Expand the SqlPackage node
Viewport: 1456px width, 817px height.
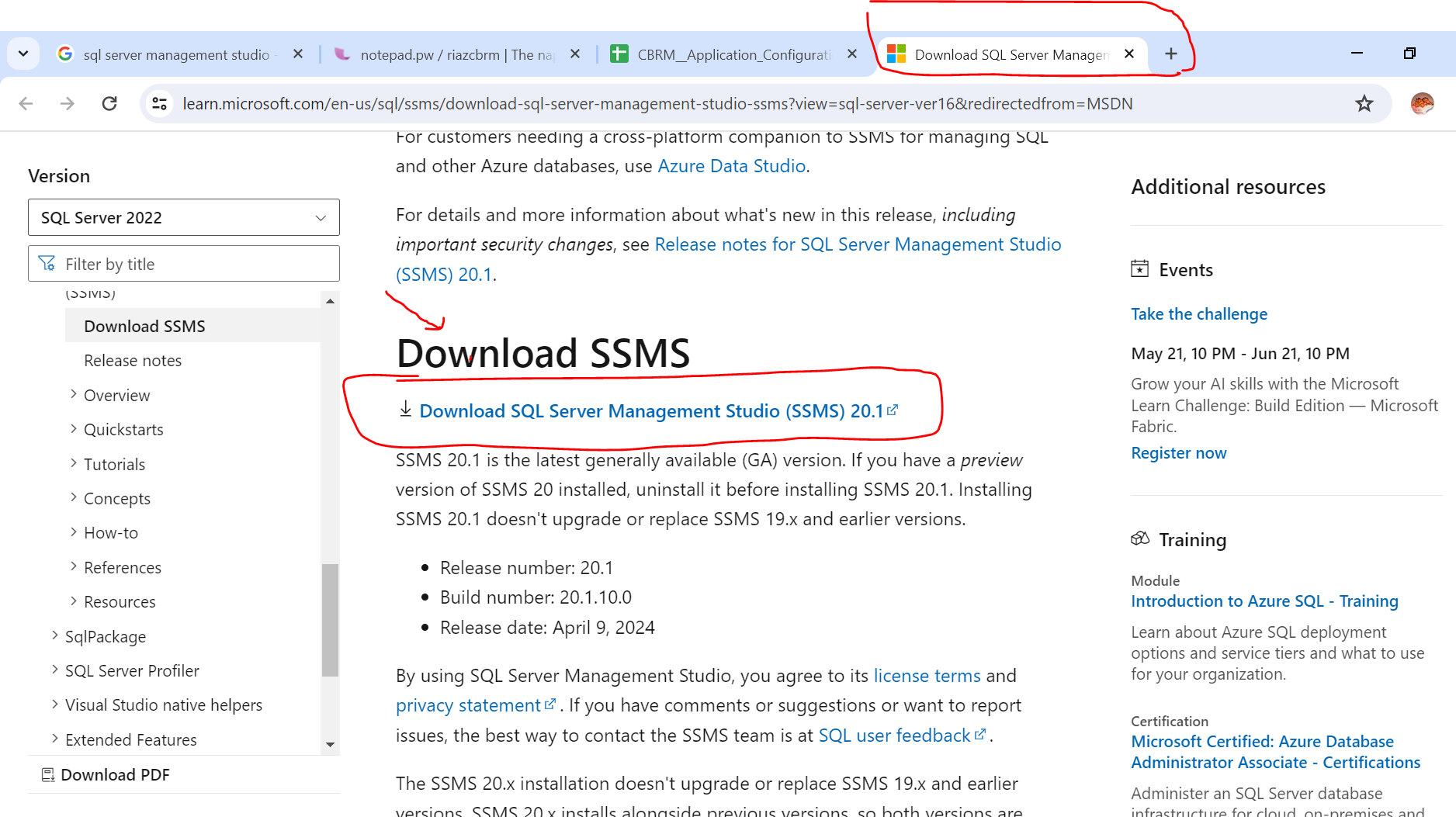pyautogui.click(x=55, y=635)
